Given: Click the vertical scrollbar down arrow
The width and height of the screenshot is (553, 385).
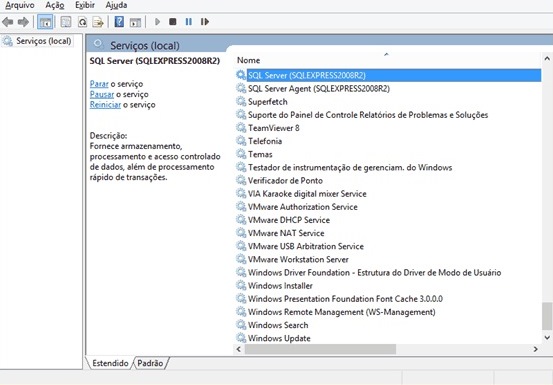Looking at the screenshot, I should (547, 337).
